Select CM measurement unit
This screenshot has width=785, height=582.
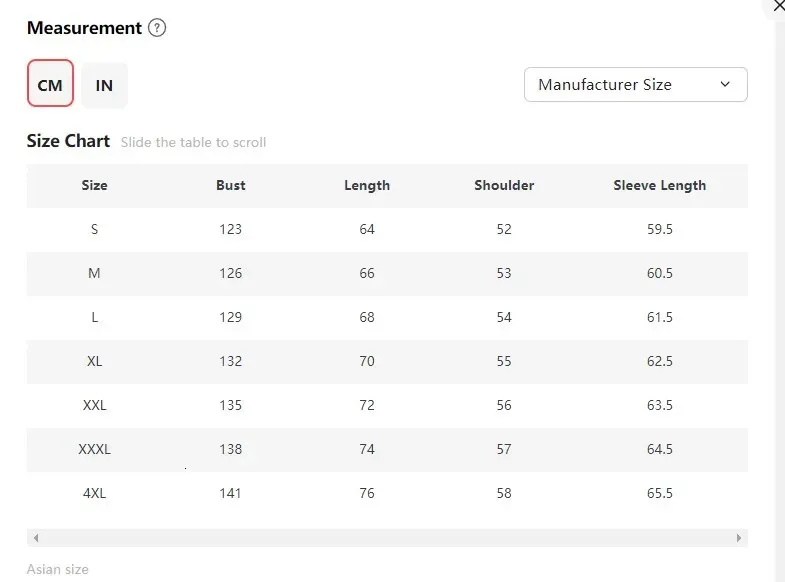[50, 83]
